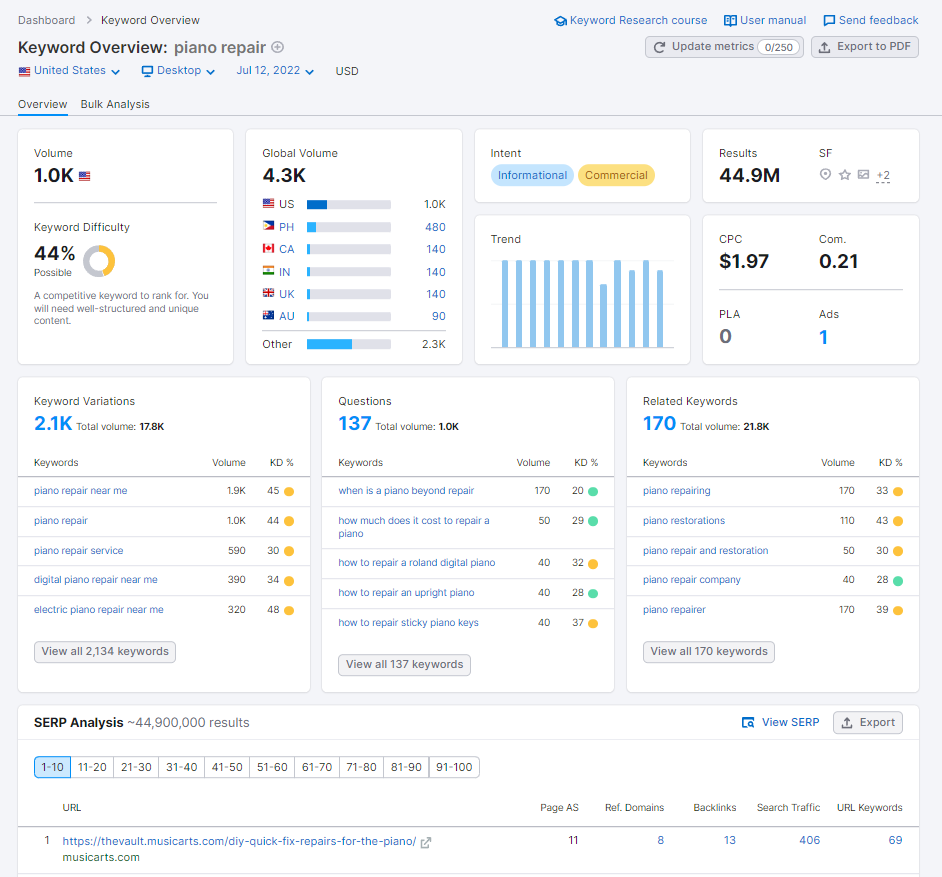Click the Keyword Difficulty donut chart
942x877 pixels.
click(99, 261)
